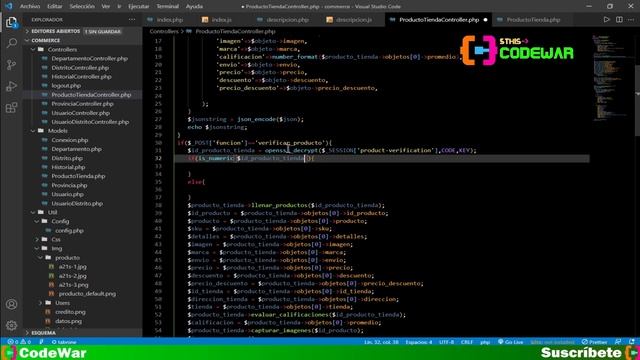Screen dimensions: 640x360
Task: Expand the Users folder
Action: click(x=82, y=303)
